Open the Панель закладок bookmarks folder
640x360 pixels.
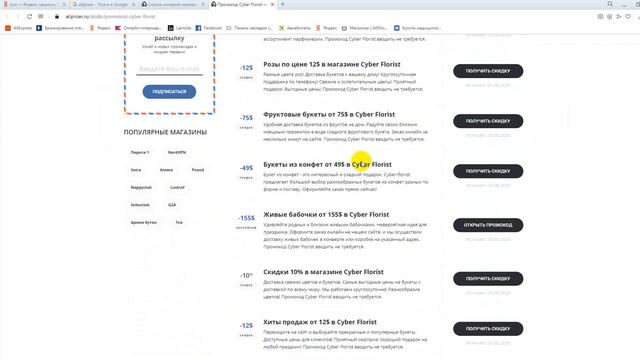click(x=249, y=28)
